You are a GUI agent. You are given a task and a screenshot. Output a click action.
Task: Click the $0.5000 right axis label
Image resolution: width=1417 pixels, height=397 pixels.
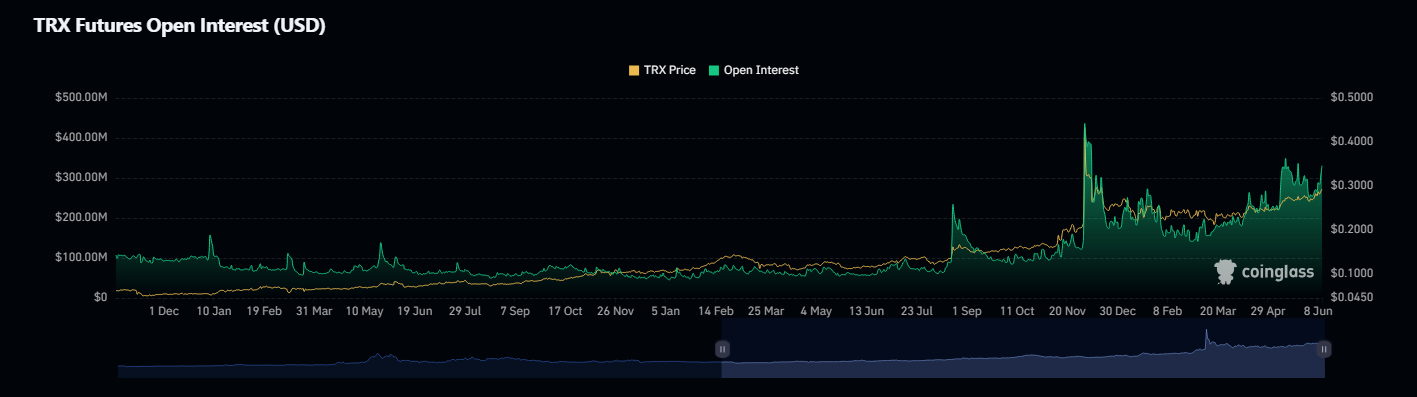pyautogui.click(x=1352, y=97)
